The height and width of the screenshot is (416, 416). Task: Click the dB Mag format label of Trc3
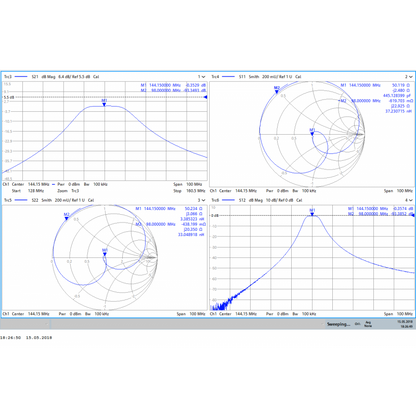tap(48, 77)
